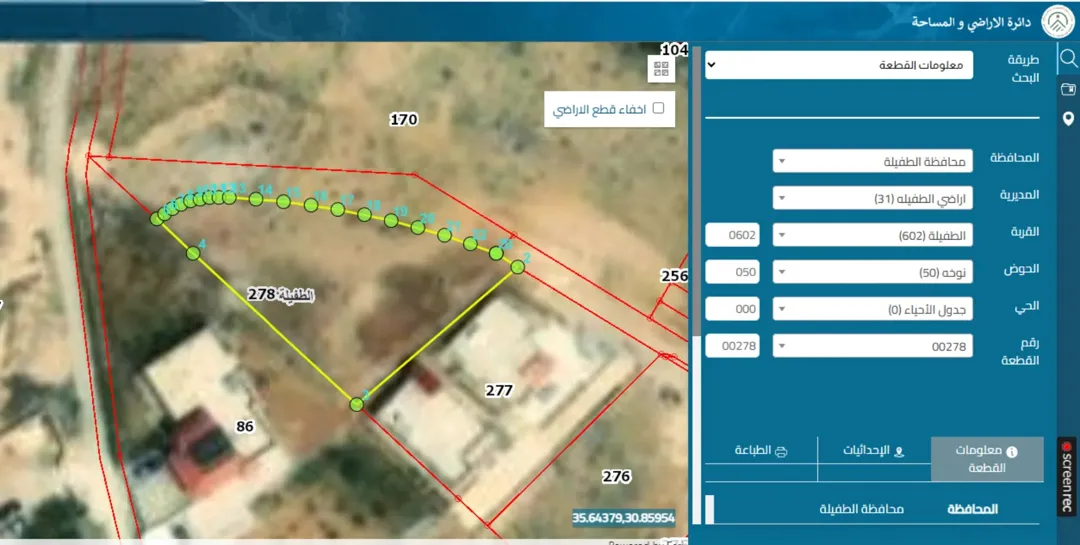
Task: Click the village code field showing 0602
Action: tap(732, 235)
